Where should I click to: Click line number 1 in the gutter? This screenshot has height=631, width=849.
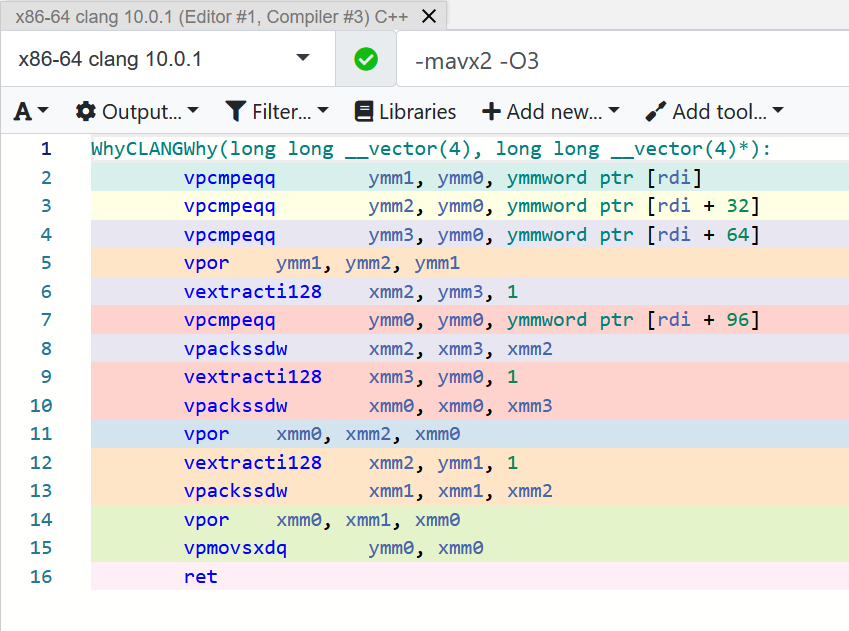click(46, 148)
